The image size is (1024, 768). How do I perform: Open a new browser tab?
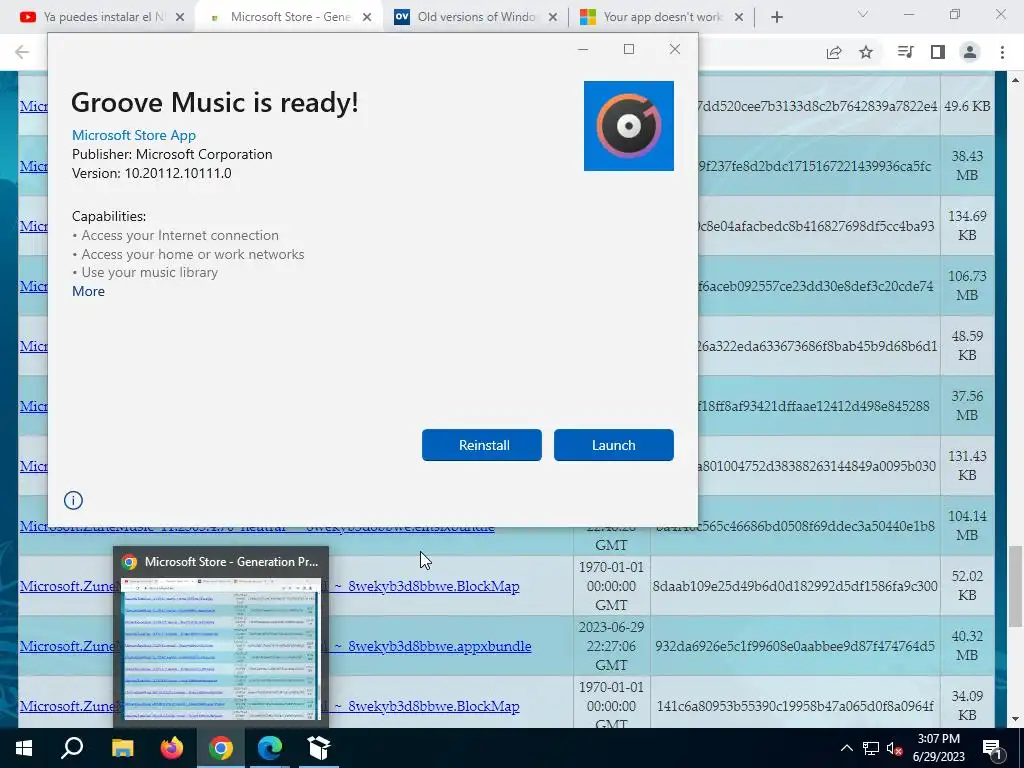(x=776, y=17)
